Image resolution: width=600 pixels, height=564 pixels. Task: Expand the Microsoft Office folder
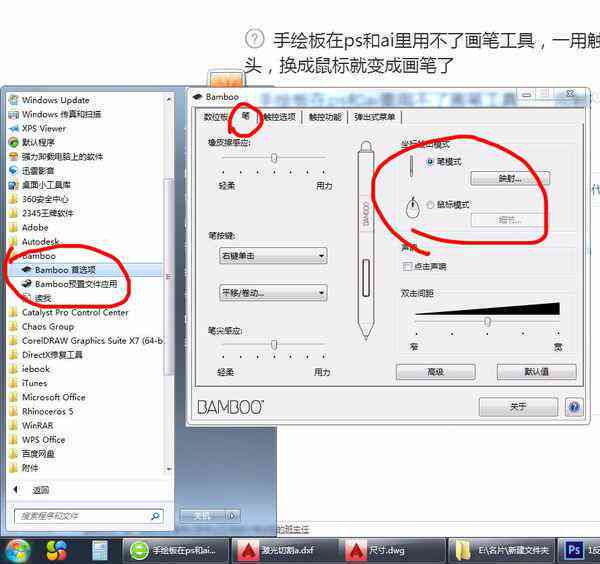[47, 397]
